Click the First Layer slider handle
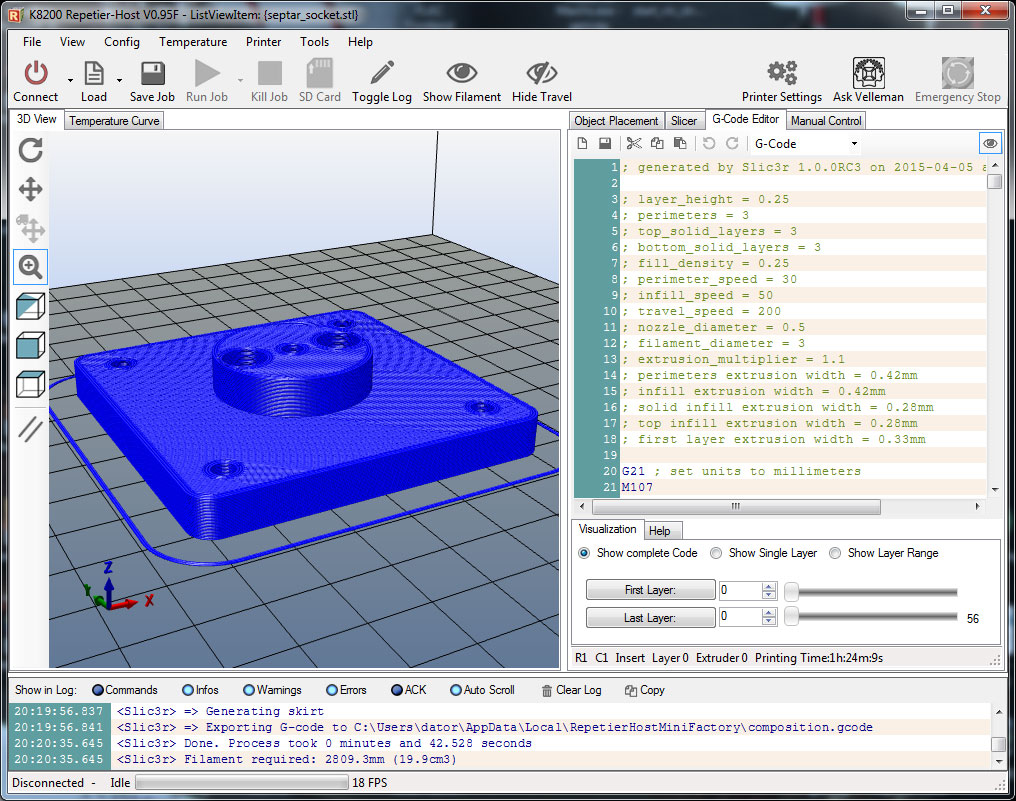This screenshot has height=801, width=1016. pyautogui.click(x=791, y=591)
